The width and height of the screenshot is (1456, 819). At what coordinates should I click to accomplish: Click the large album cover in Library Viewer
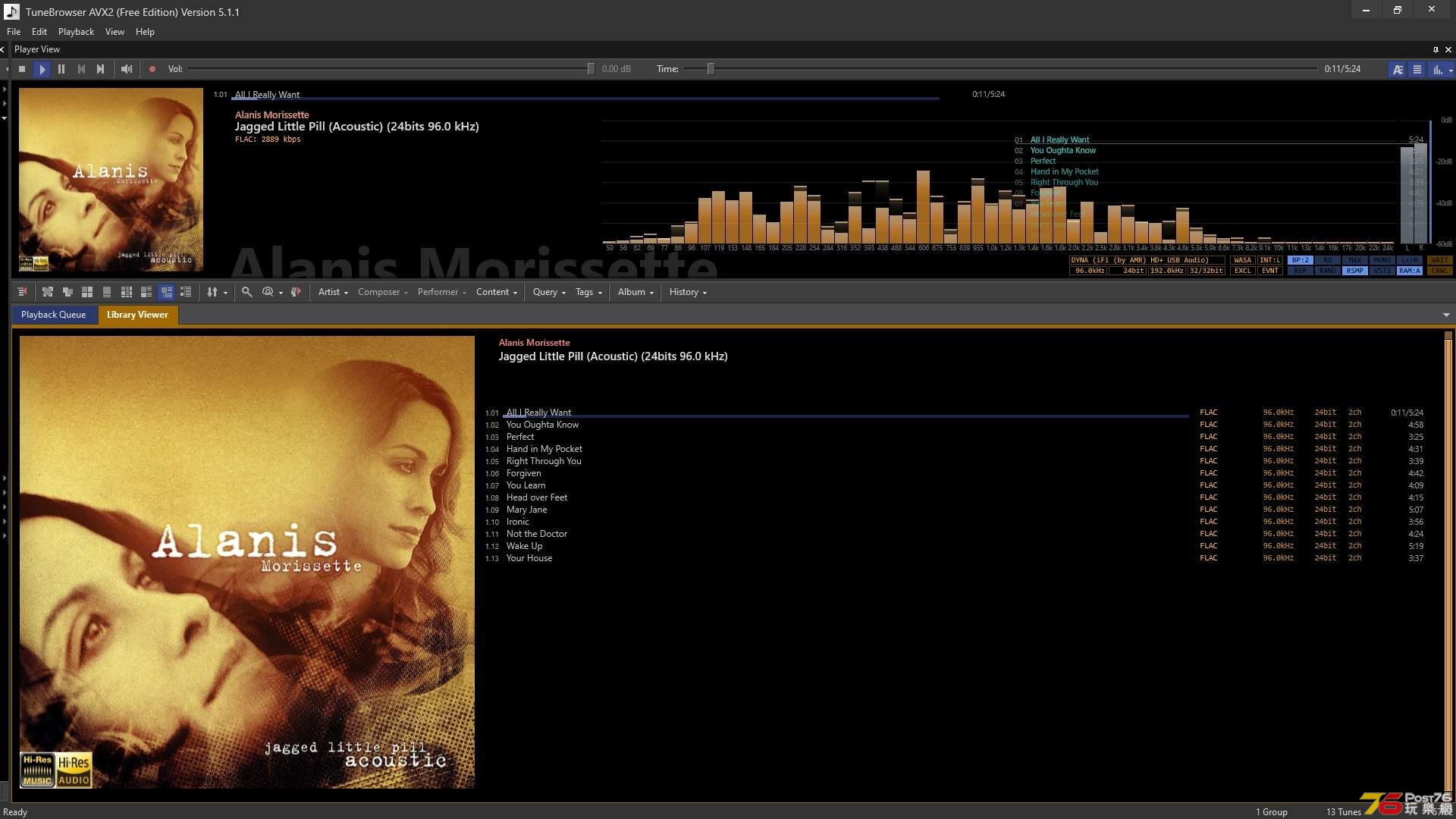click(x=247, y=562)
